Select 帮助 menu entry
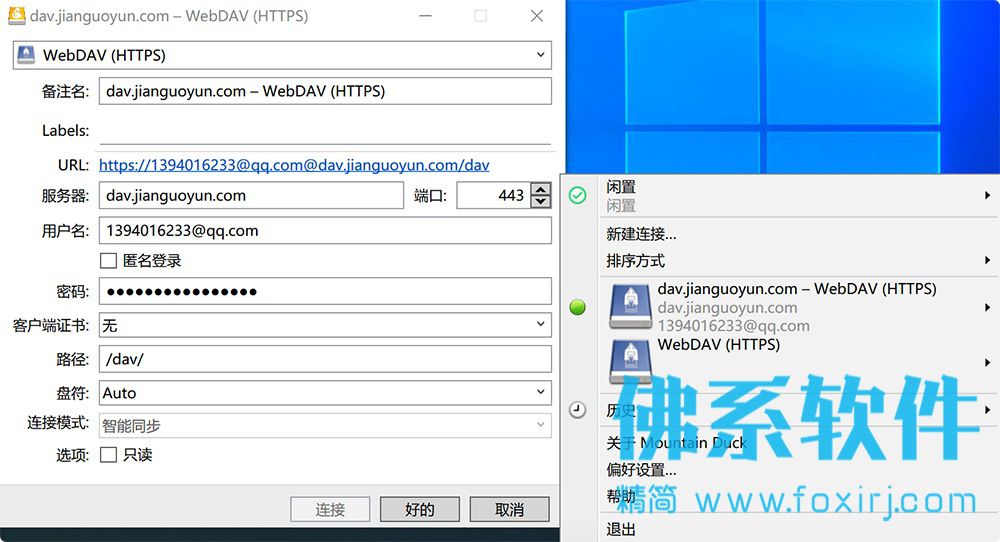Viewport: 1000px width, 542px height. 621,496
